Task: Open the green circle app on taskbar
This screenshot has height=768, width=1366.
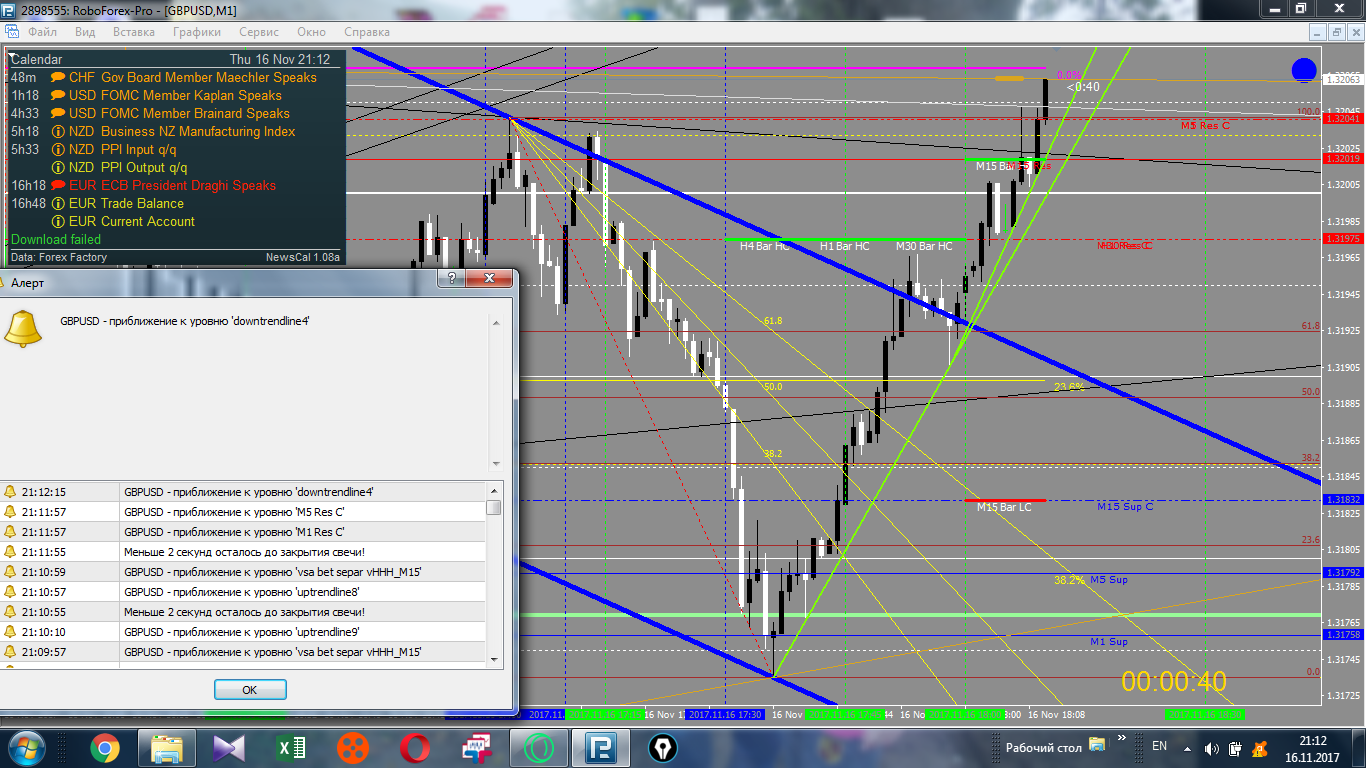Action: (x=539, y=747)
